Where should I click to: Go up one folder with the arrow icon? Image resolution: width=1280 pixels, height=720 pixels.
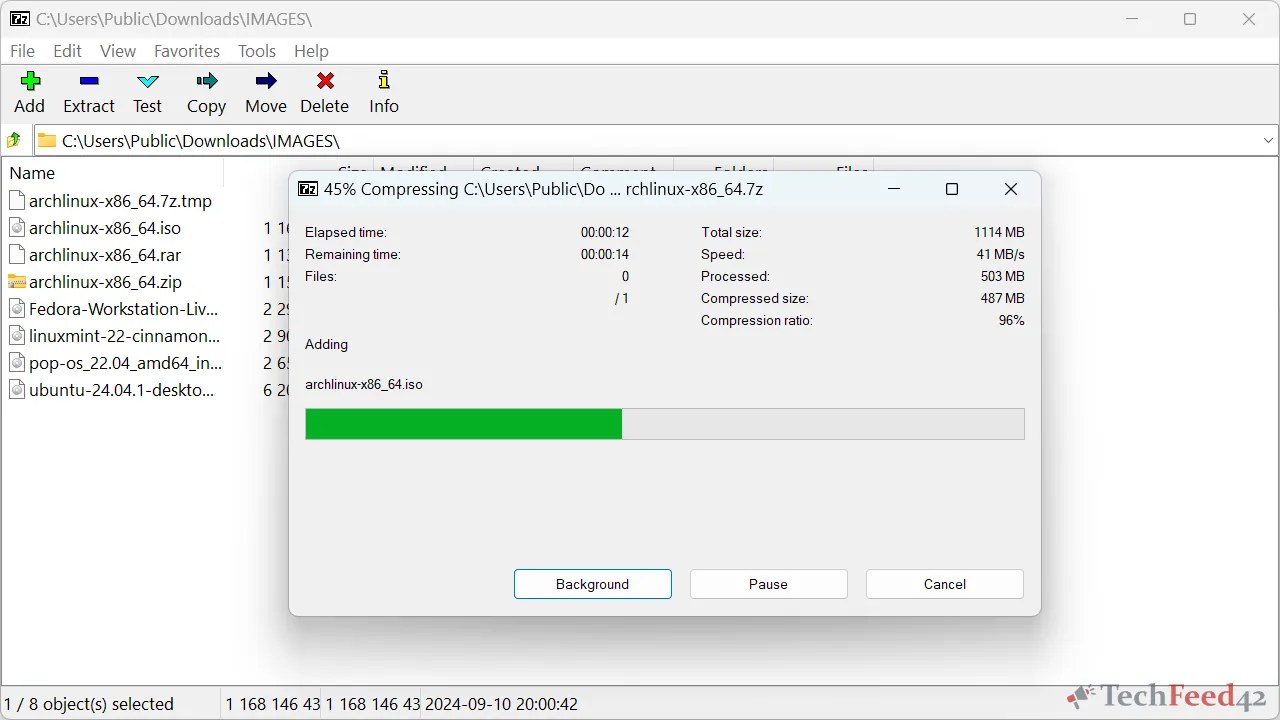coord(14,140)
